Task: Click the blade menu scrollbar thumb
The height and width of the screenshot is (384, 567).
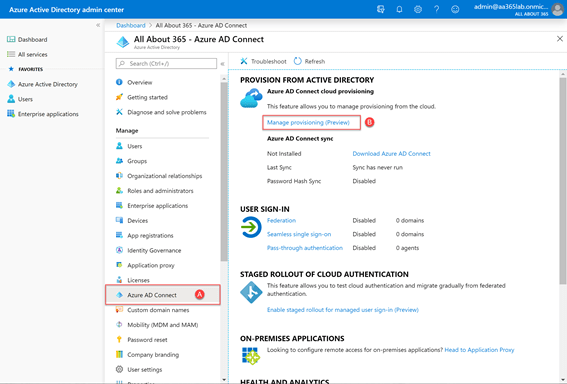Action: 224,172
